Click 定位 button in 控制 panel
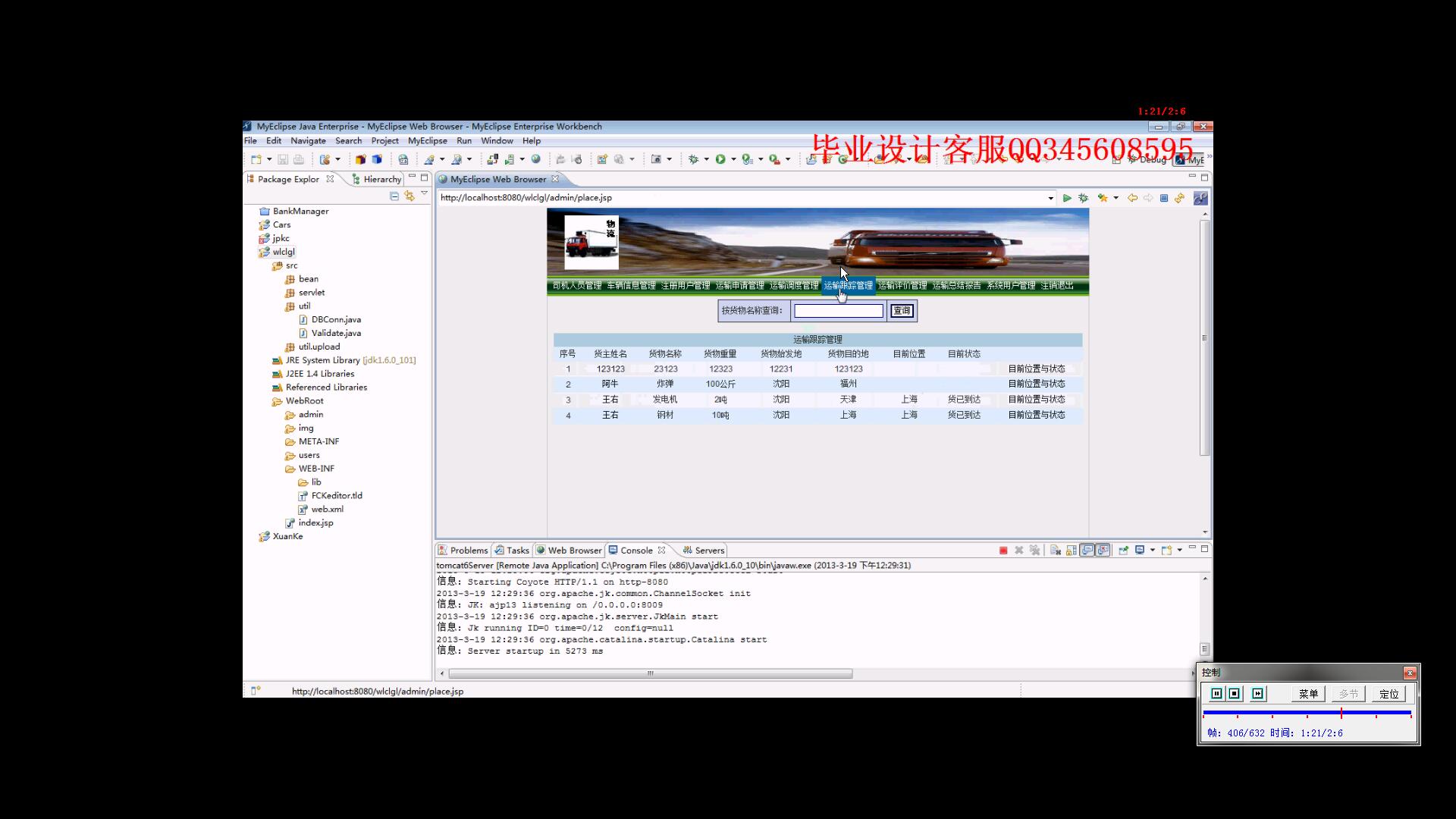Viewport: 1456px width, 819px height. point(1389,694)
